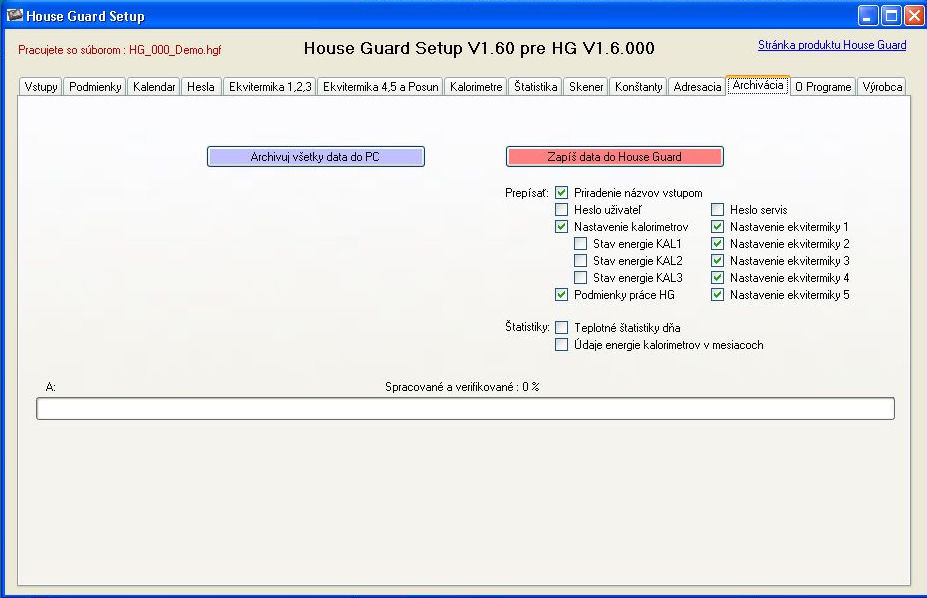Enable the Heslo užívateľ checkbox
Screen dimensions: 927x598
point(562,210)
